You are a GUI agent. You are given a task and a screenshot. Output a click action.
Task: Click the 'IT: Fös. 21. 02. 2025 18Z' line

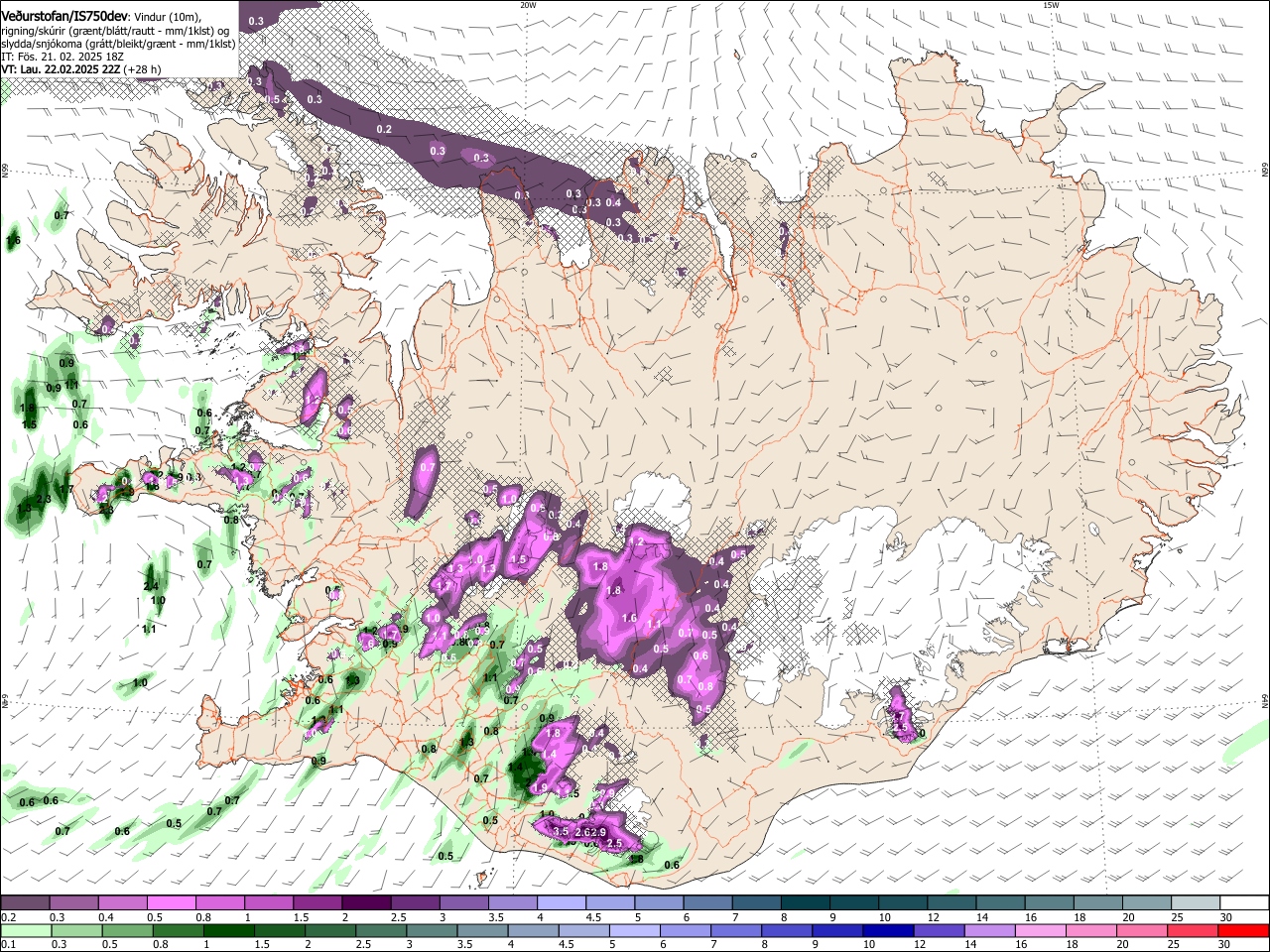61,57
